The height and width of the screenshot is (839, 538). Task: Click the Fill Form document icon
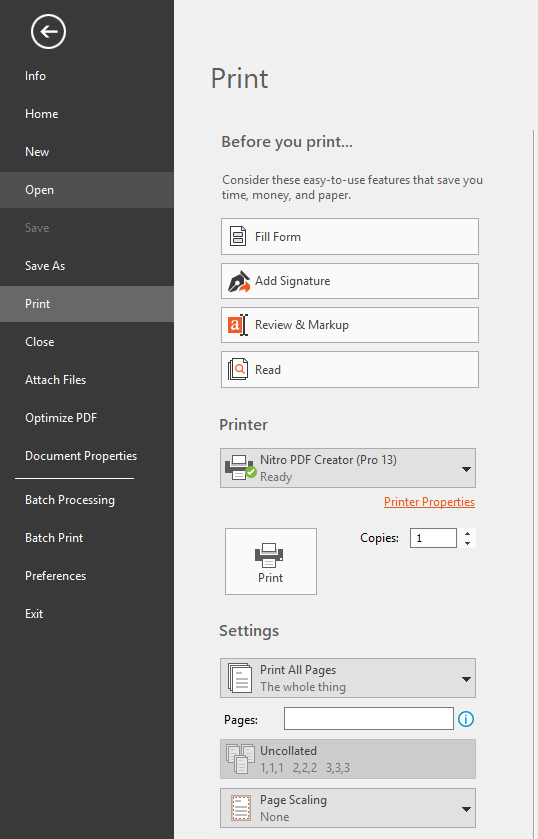(x=238, y=236)
